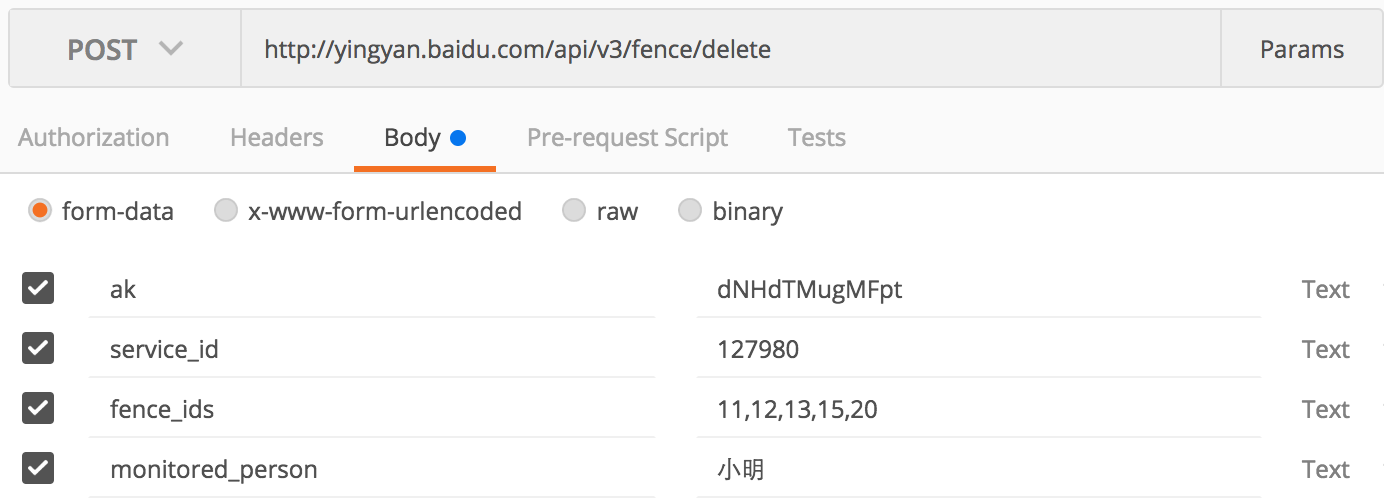
Task: Select the form-data radio option
Action: click(40, 211)
